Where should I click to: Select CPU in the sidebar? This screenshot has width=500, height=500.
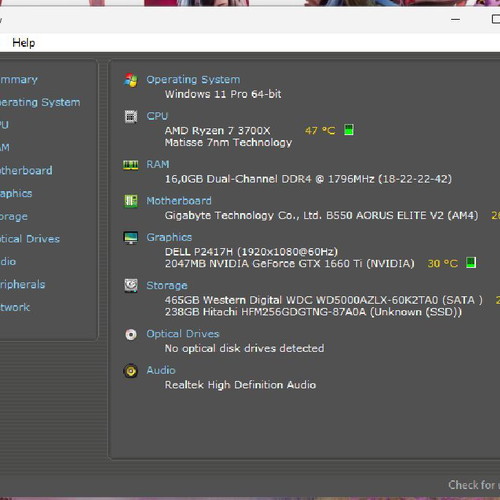coord(4,125)
